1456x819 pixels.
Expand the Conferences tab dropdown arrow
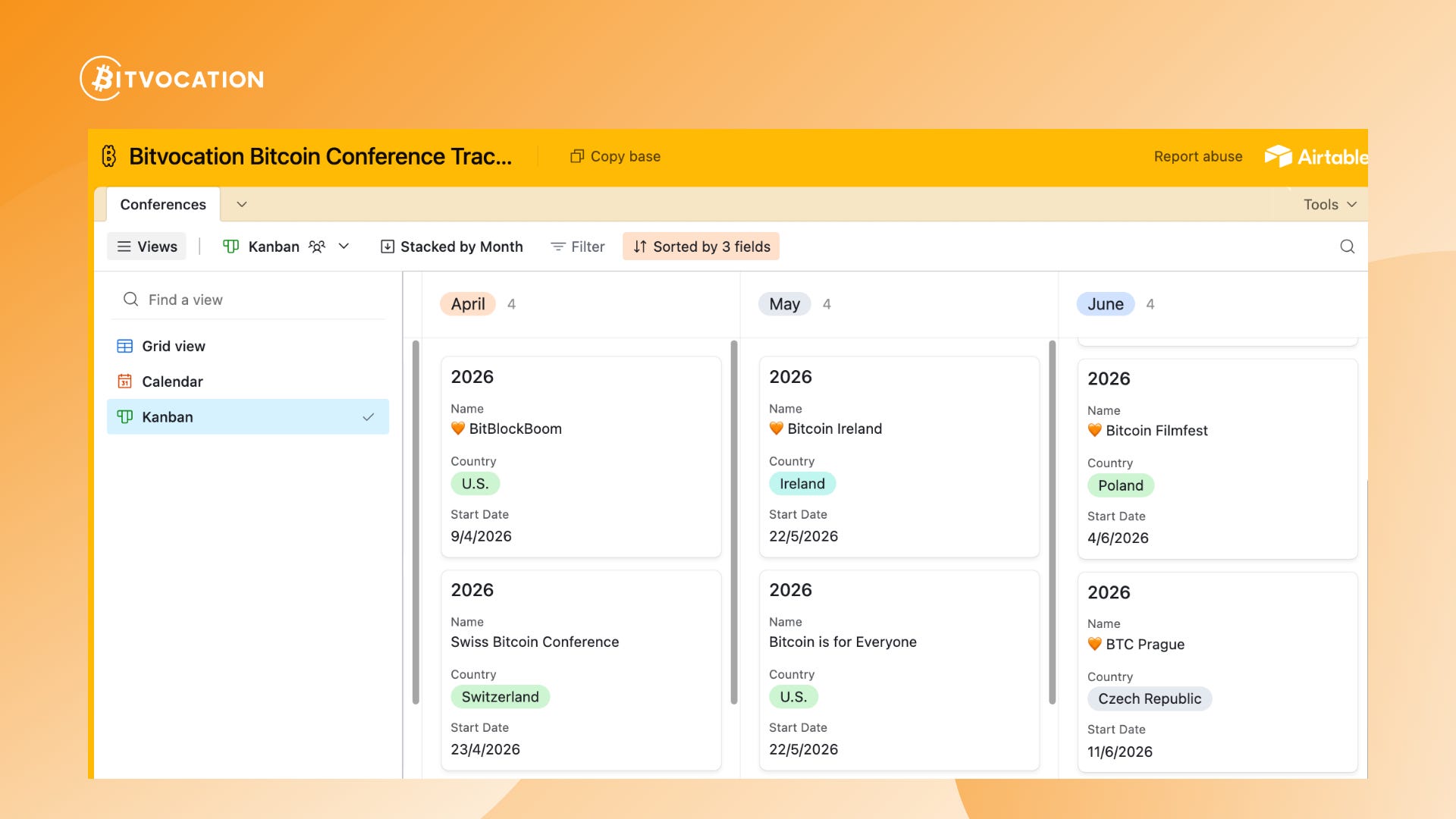242,204
